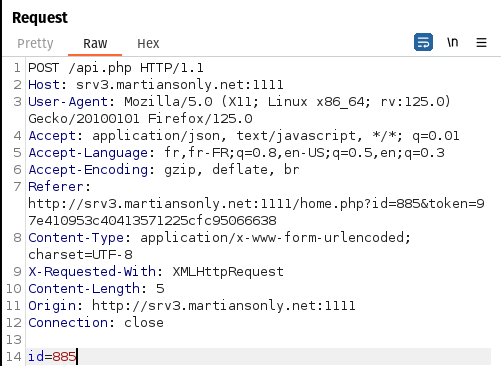Switch to the Pretty tab

pos(35,43)
